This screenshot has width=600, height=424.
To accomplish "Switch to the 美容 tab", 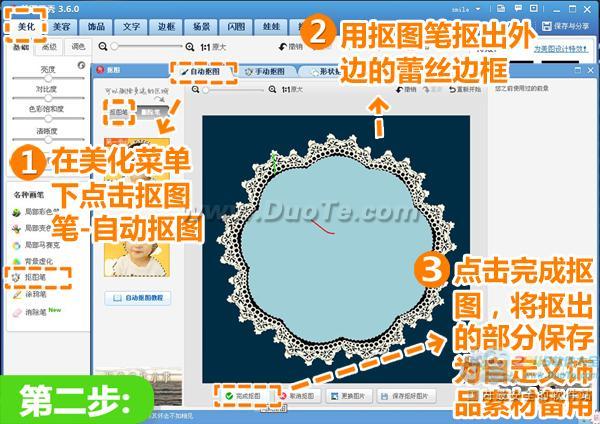I will click(x=61, y=27).
